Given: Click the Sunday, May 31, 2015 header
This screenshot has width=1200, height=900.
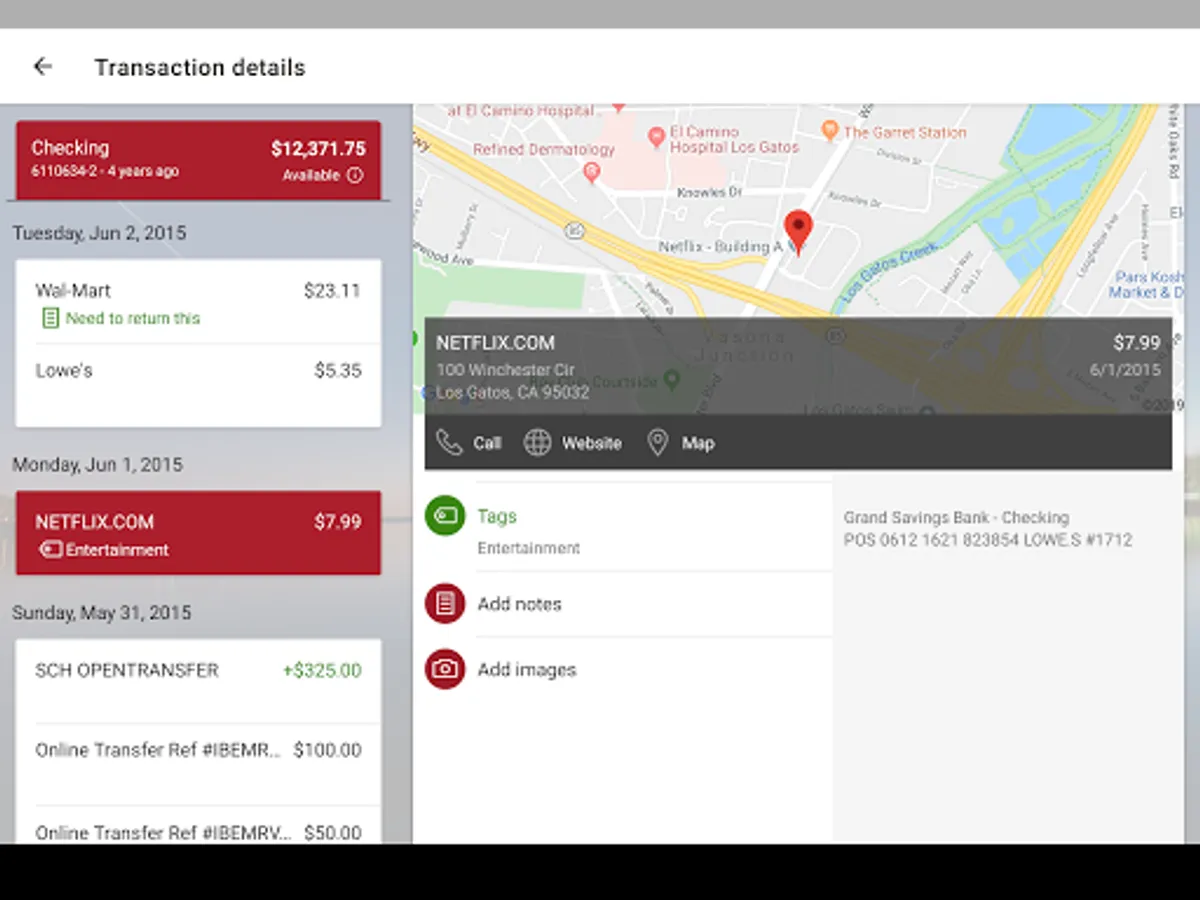Looking at the screenshot, I should 101,612.
